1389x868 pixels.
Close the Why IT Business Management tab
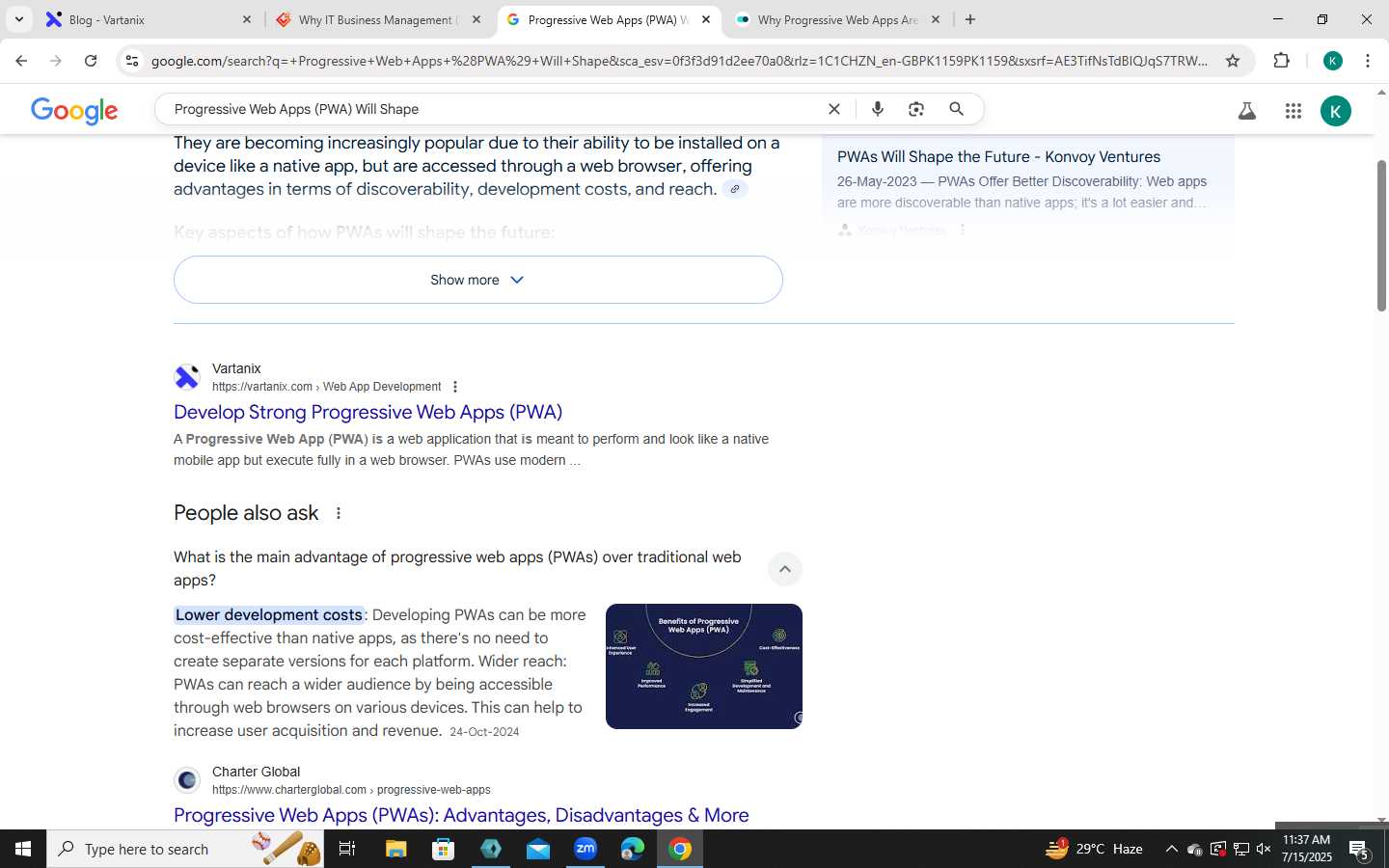tap(477, 19)
